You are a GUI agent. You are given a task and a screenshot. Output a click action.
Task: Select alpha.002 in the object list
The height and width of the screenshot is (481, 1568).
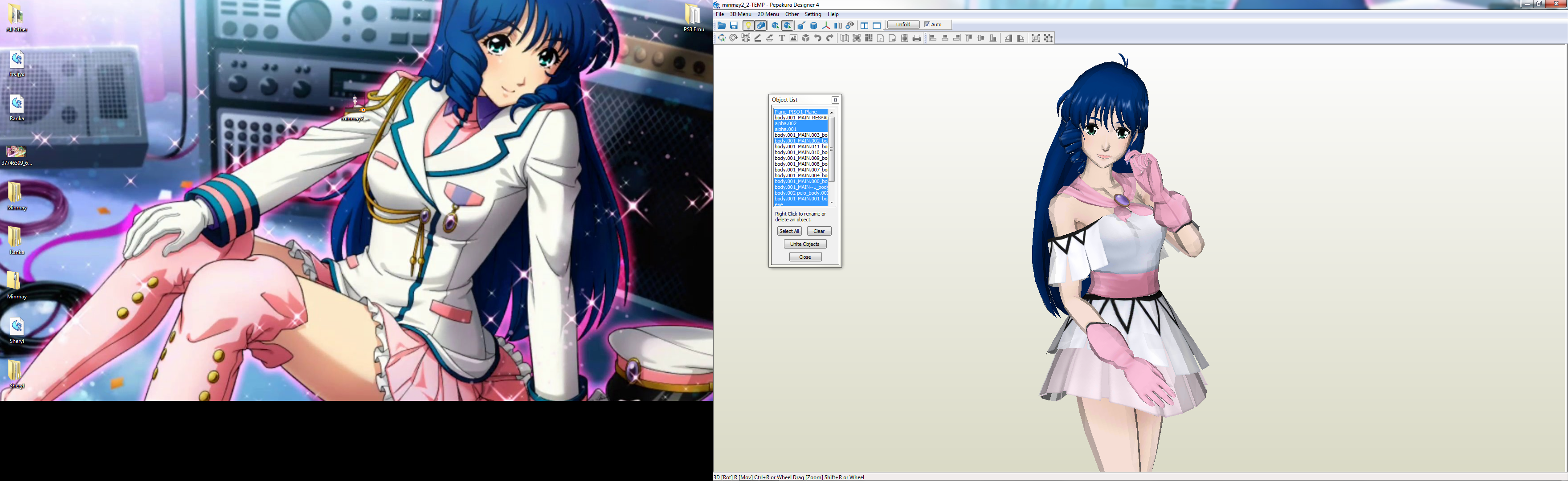click(x=800, y=124)
